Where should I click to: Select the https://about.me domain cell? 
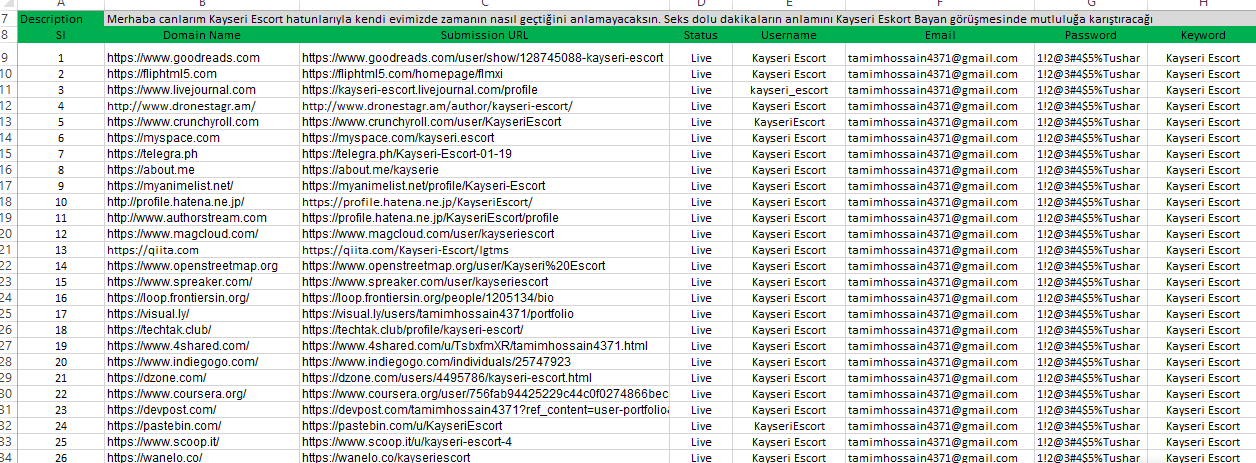click(202, 170)
